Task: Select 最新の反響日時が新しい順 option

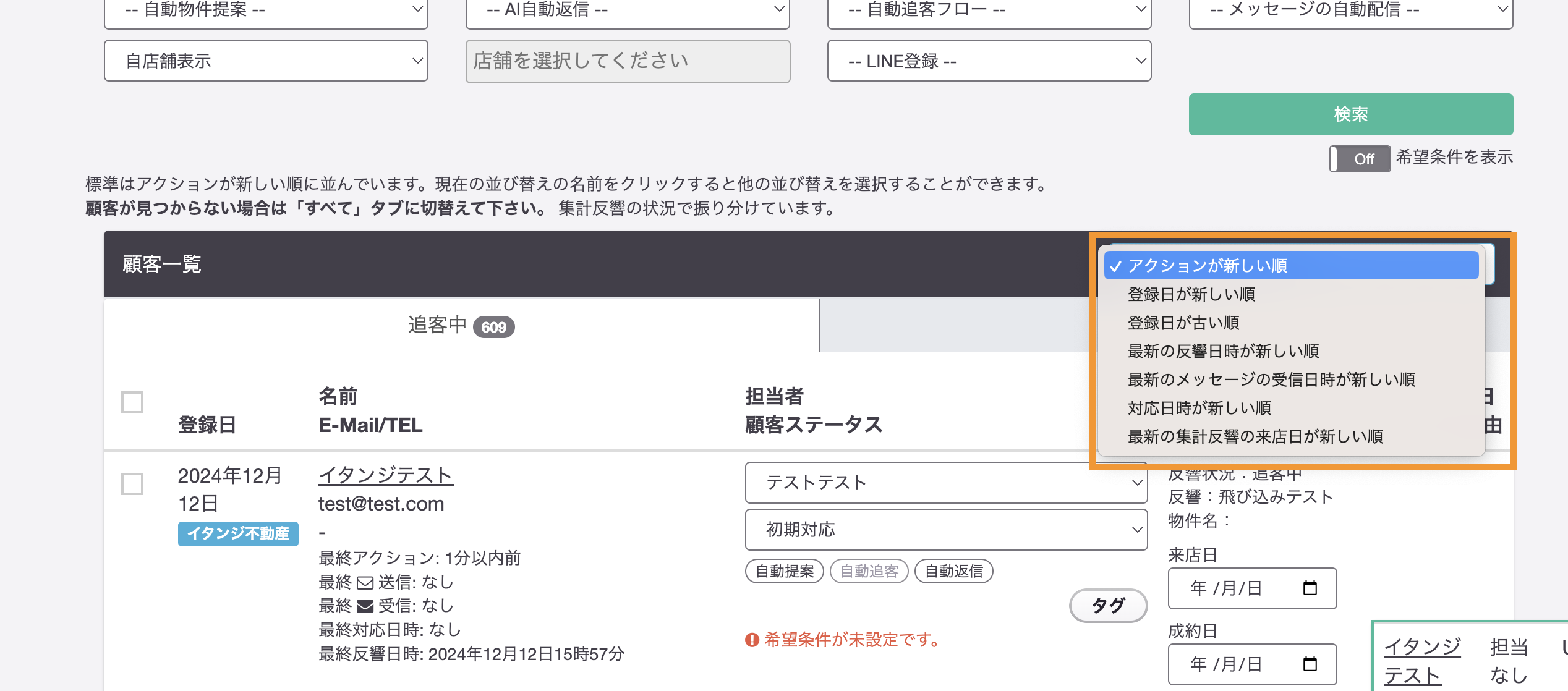Action: click(1291, 351)
